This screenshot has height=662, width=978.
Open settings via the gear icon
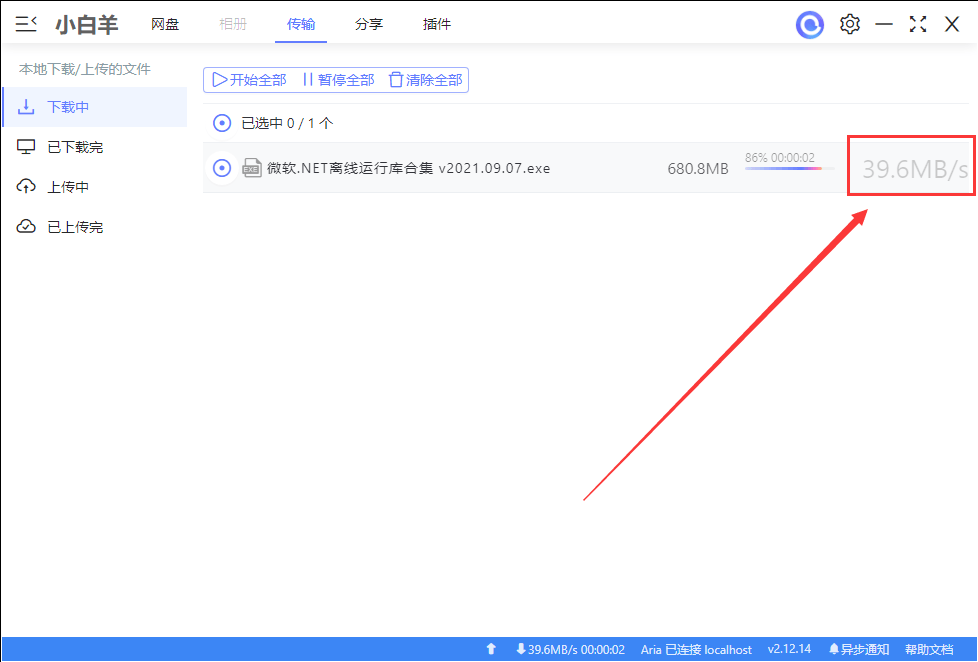coord(850,24)
